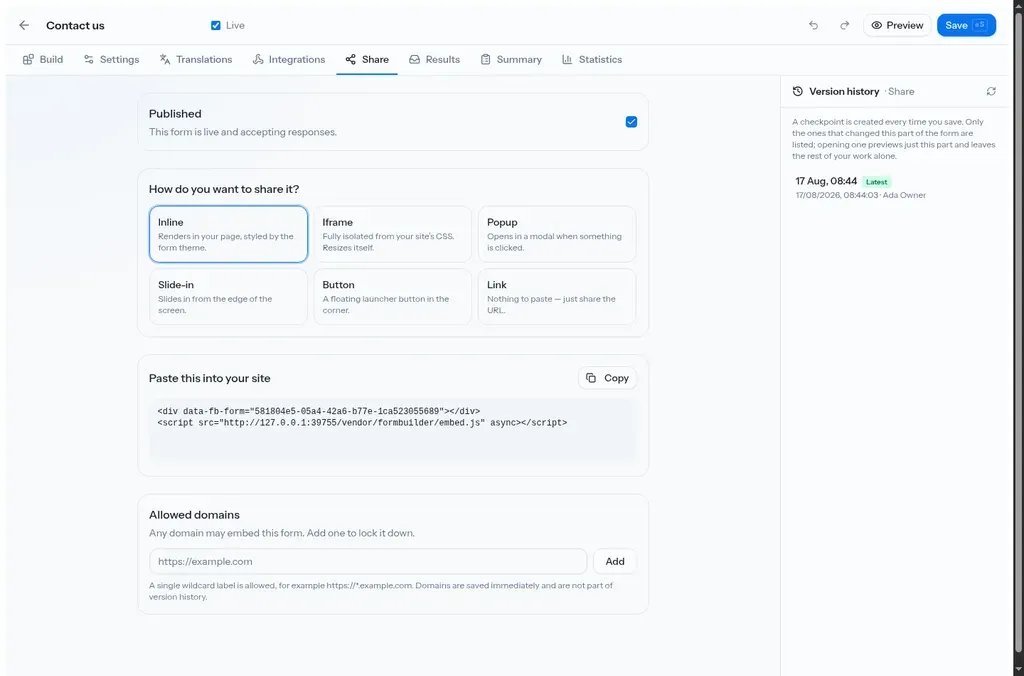Click the Contact us form title
The image size is (1024, 676).
click(75, 25)
